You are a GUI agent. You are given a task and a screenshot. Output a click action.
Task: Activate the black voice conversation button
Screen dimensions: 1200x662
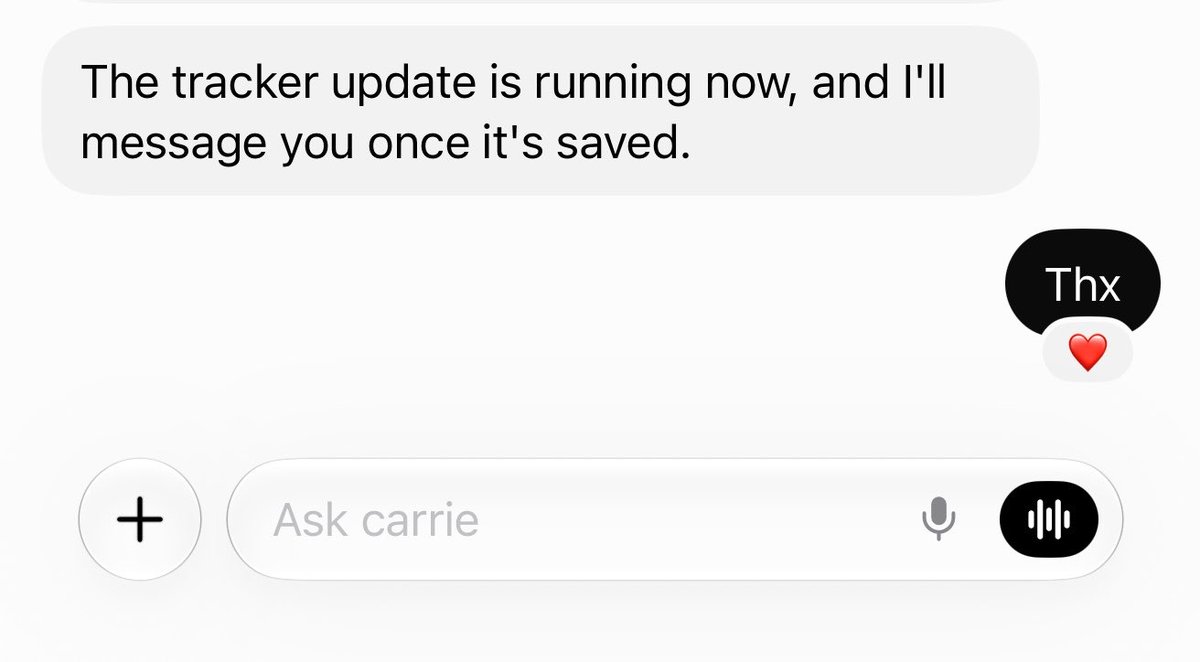1049,520
